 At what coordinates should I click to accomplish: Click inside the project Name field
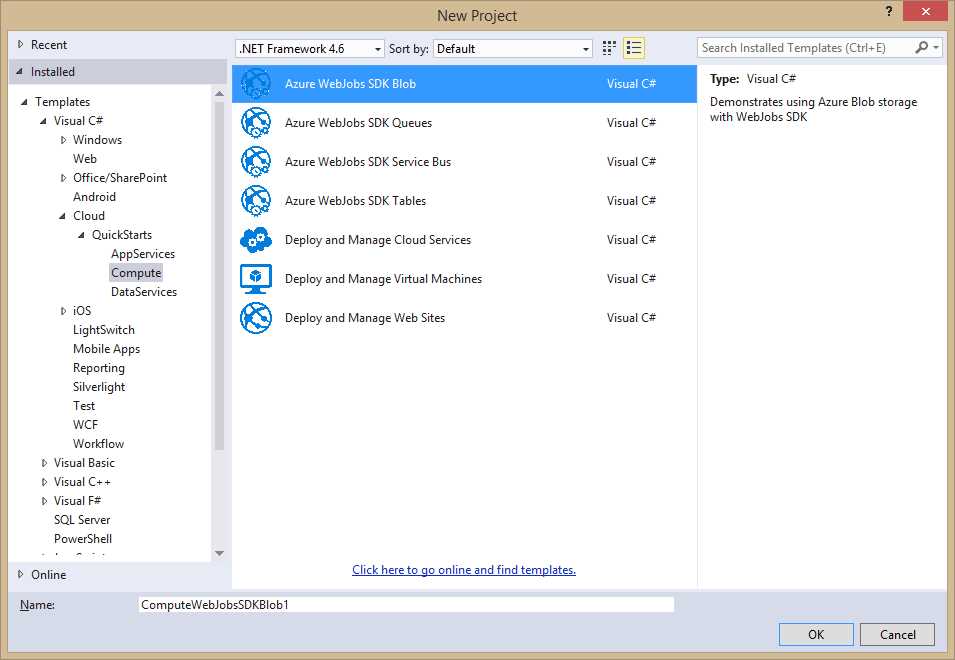[400, 604]
